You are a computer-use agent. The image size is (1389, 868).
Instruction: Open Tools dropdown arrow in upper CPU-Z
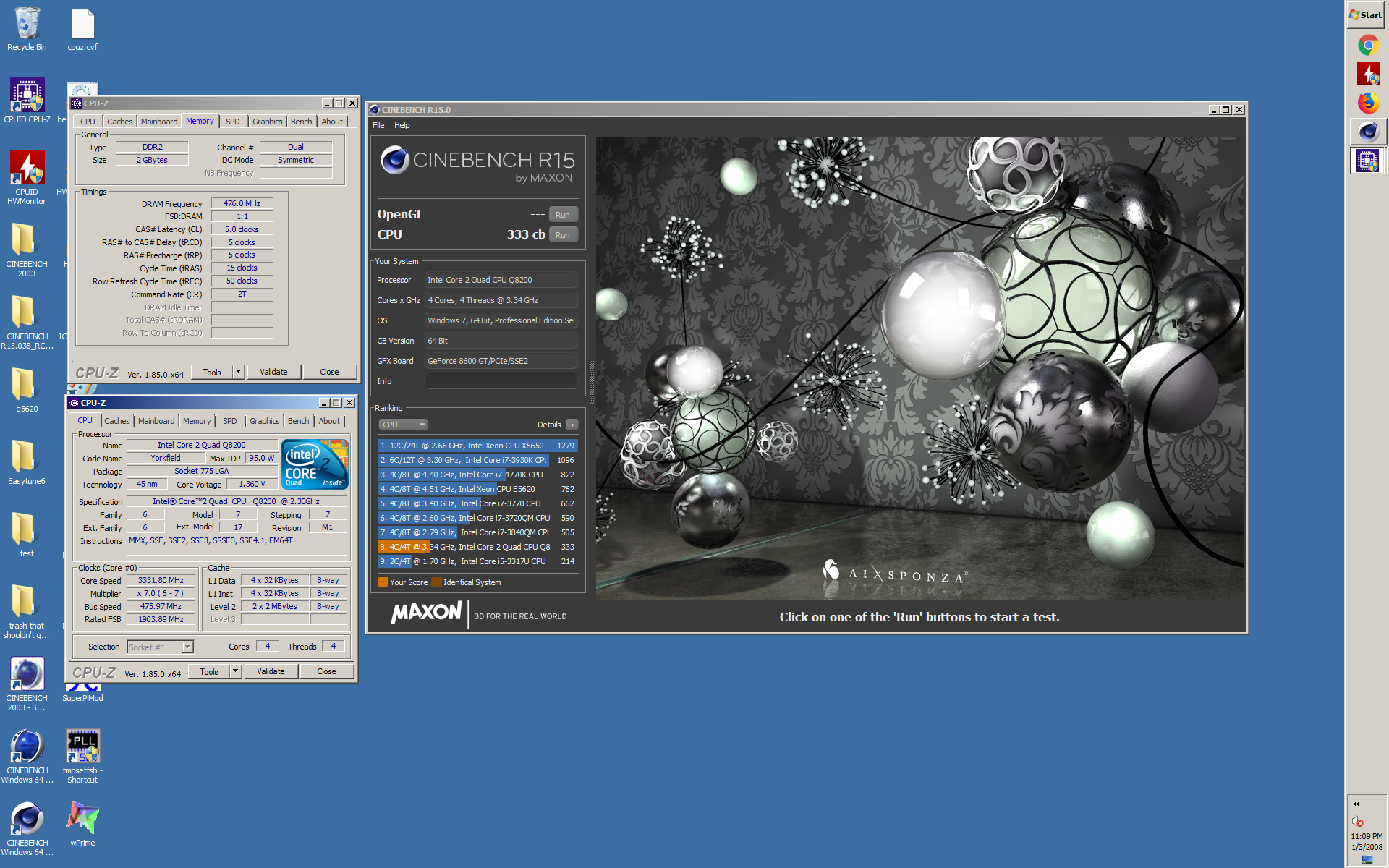[x=238, y=372]
